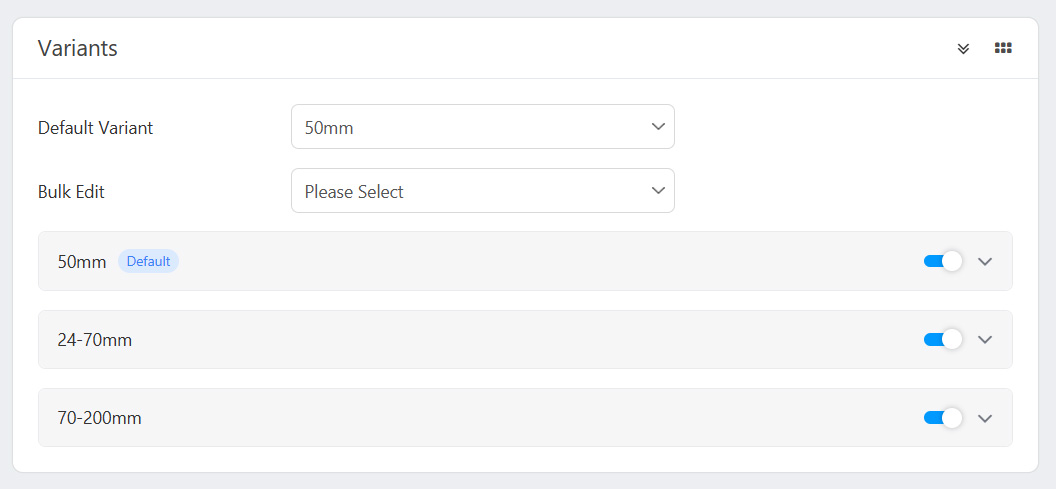The height and width of the screenshot is (489, 1056).
Task: Open the Bulk Edit 'Please Select' dropdown
Action: click(x=470, y=191)
